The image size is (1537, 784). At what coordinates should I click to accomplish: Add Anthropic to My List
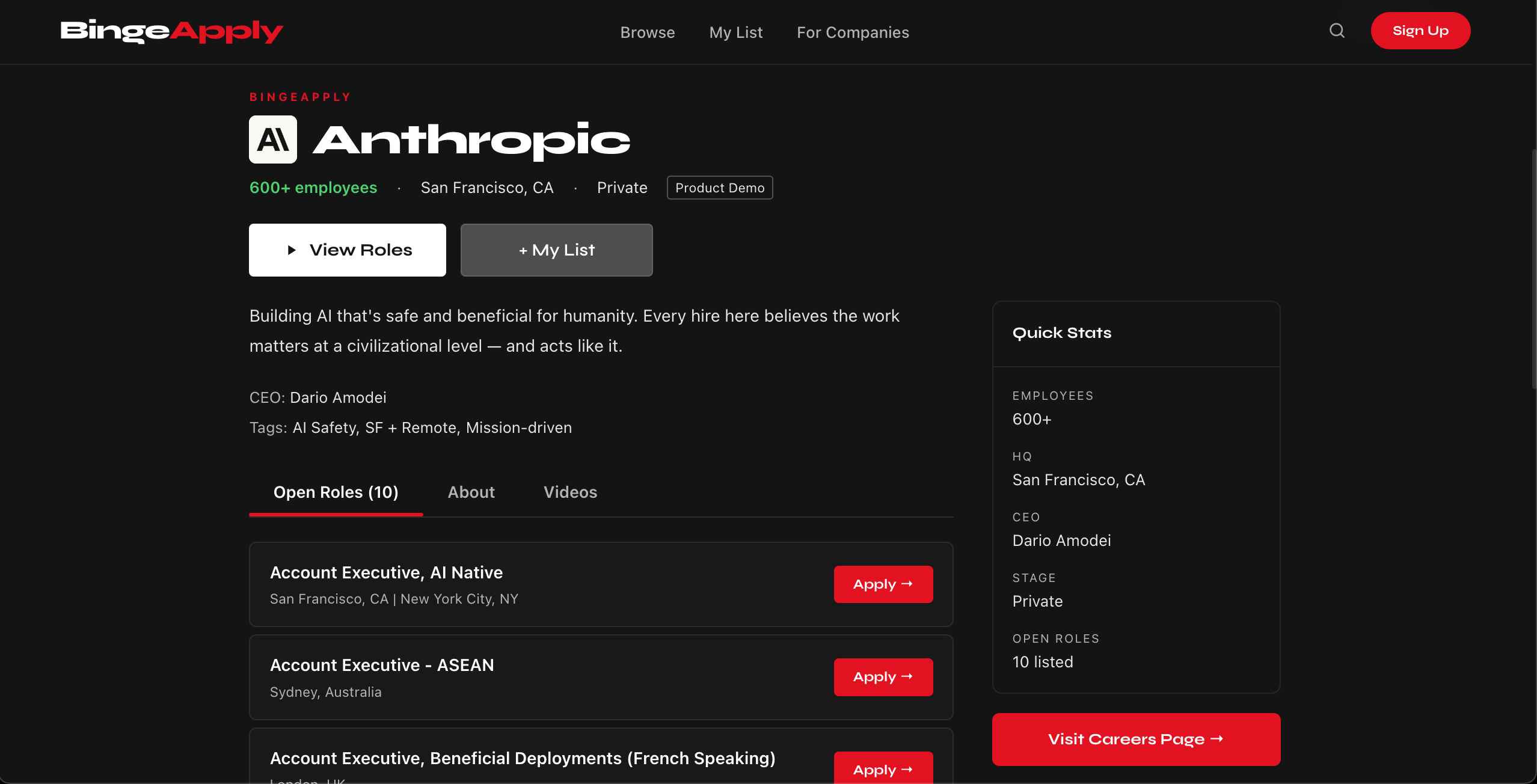coord(557,250)
